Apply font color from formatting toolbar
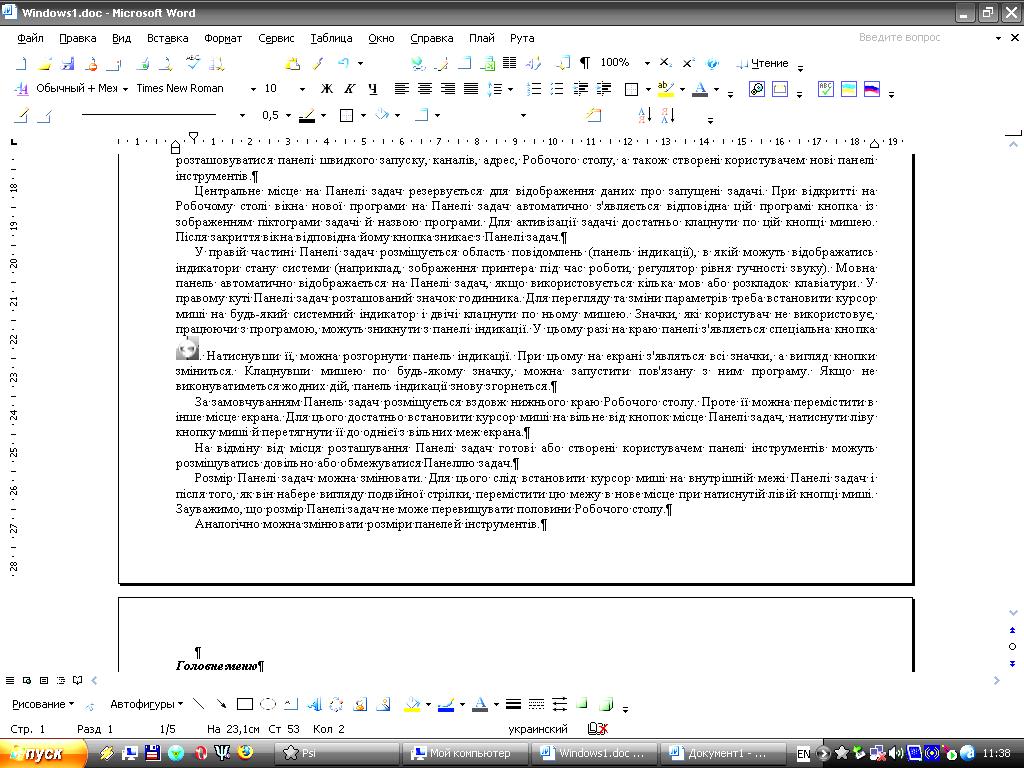Image resolution: width=1024 pixels, height=768 pixels. coord(700,89)
